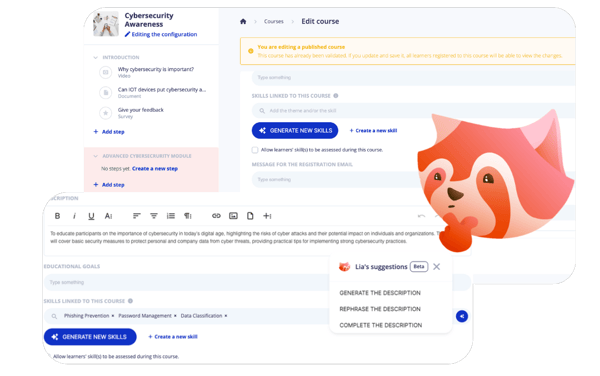Choose Complete the description suggestion
The image size is (600, 376).
[x=381, y=325]
